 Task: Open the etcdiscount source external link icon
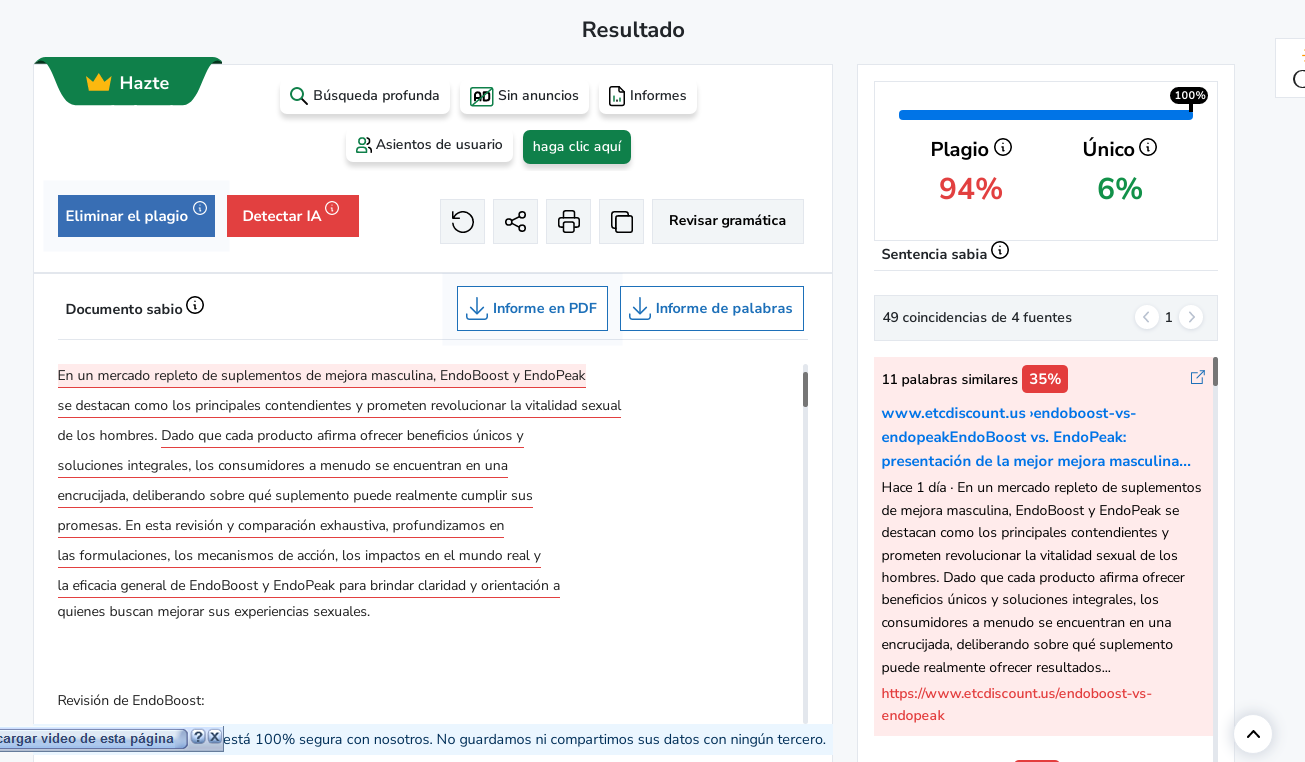tap(1197, 377)
